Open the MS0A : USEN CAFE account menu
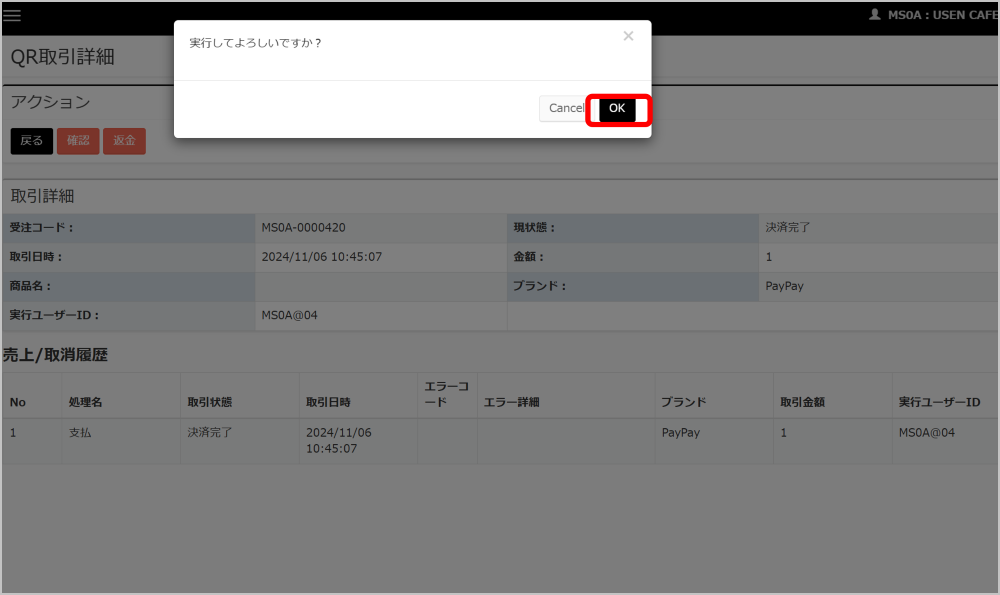This screenshot has width=1000, height=595. [940, 15]
